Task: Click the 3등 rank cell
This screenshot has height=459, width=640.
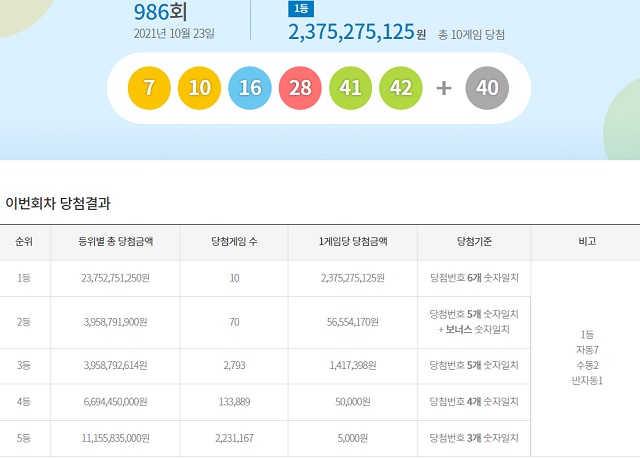Action: coord(24,366)
